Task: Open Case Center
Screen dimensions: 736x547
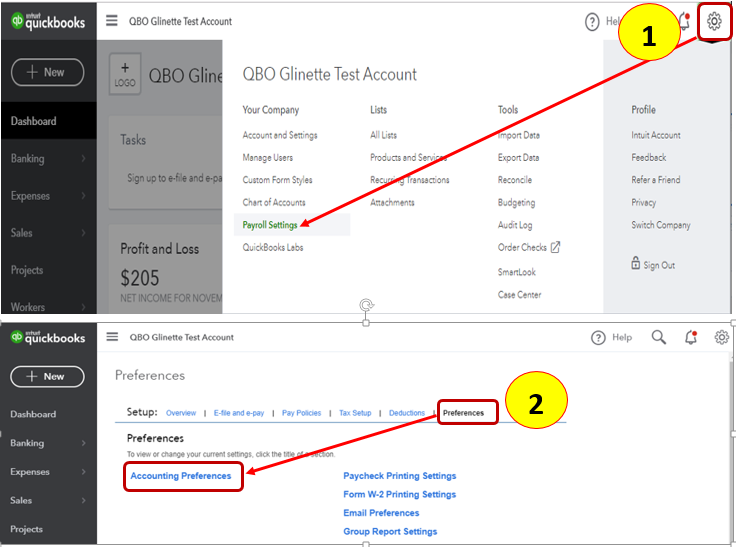Action: coord(519,294)
